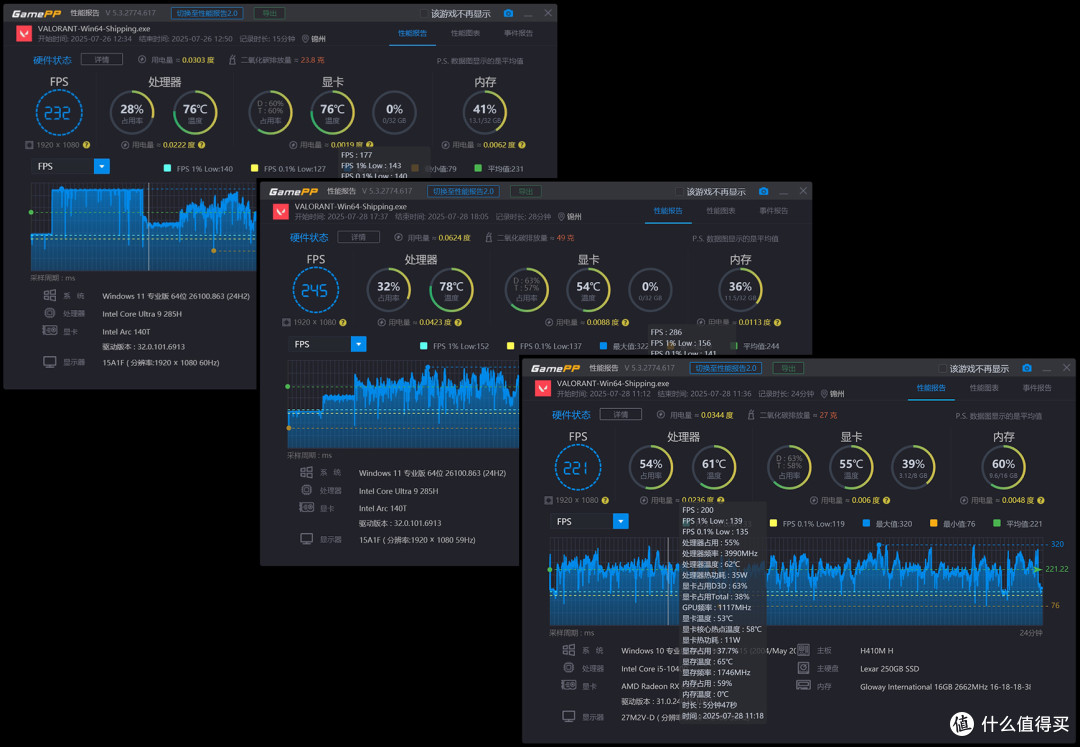
Task: Click the 54% 处理器占用率 gauge
Action: pyautogui.click(x=651, y=467)
